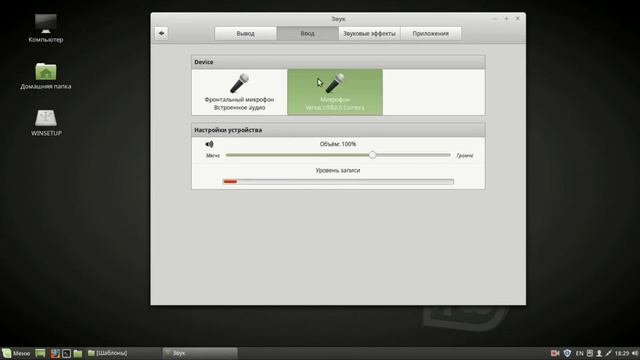Open the WINSETUP drive icon
Viewport: 640px width, 360px height.
[46, 123]
